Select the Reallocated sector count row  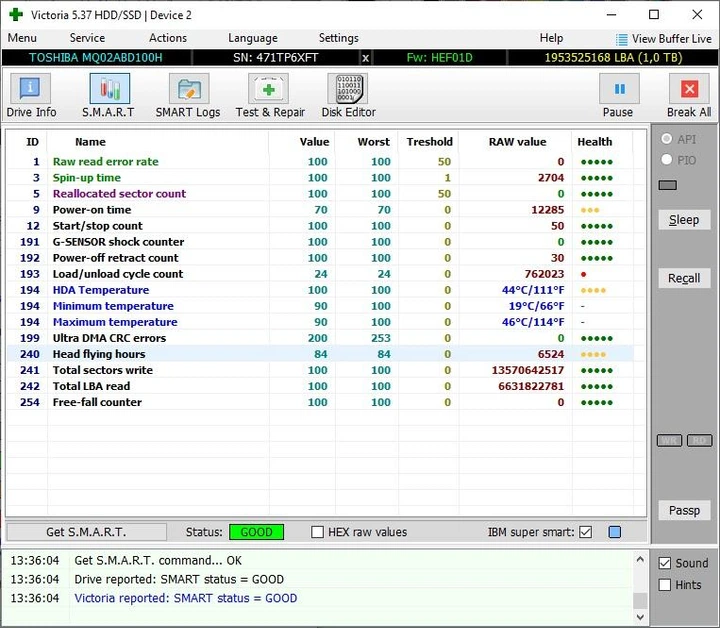[320, 194]
